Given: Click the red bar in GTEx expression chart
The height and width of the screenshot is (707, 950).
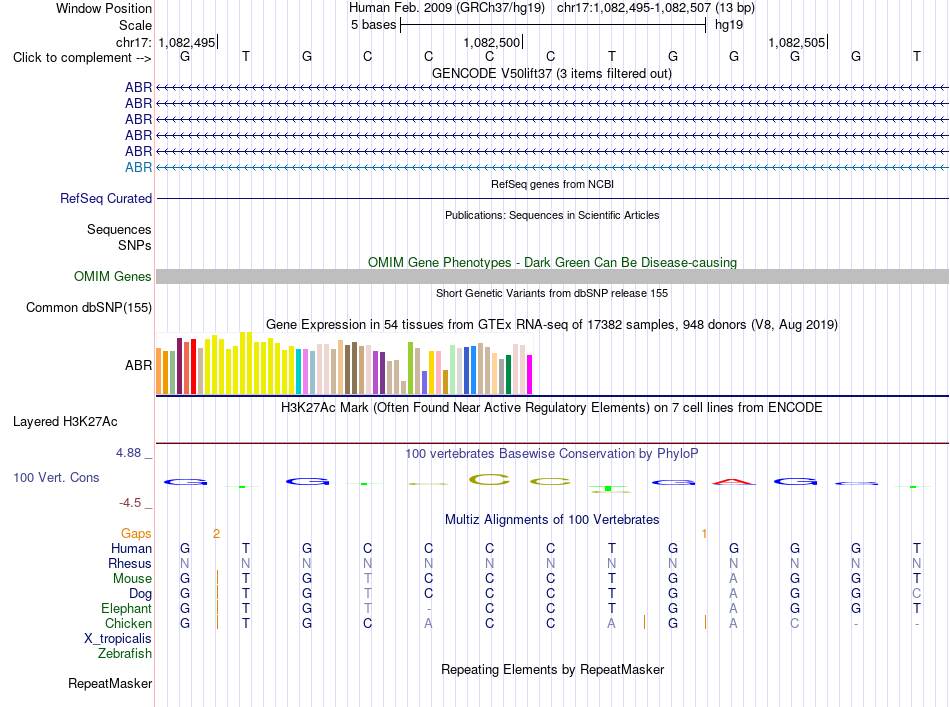Looking at the screenshot, I should pos(193,367).
